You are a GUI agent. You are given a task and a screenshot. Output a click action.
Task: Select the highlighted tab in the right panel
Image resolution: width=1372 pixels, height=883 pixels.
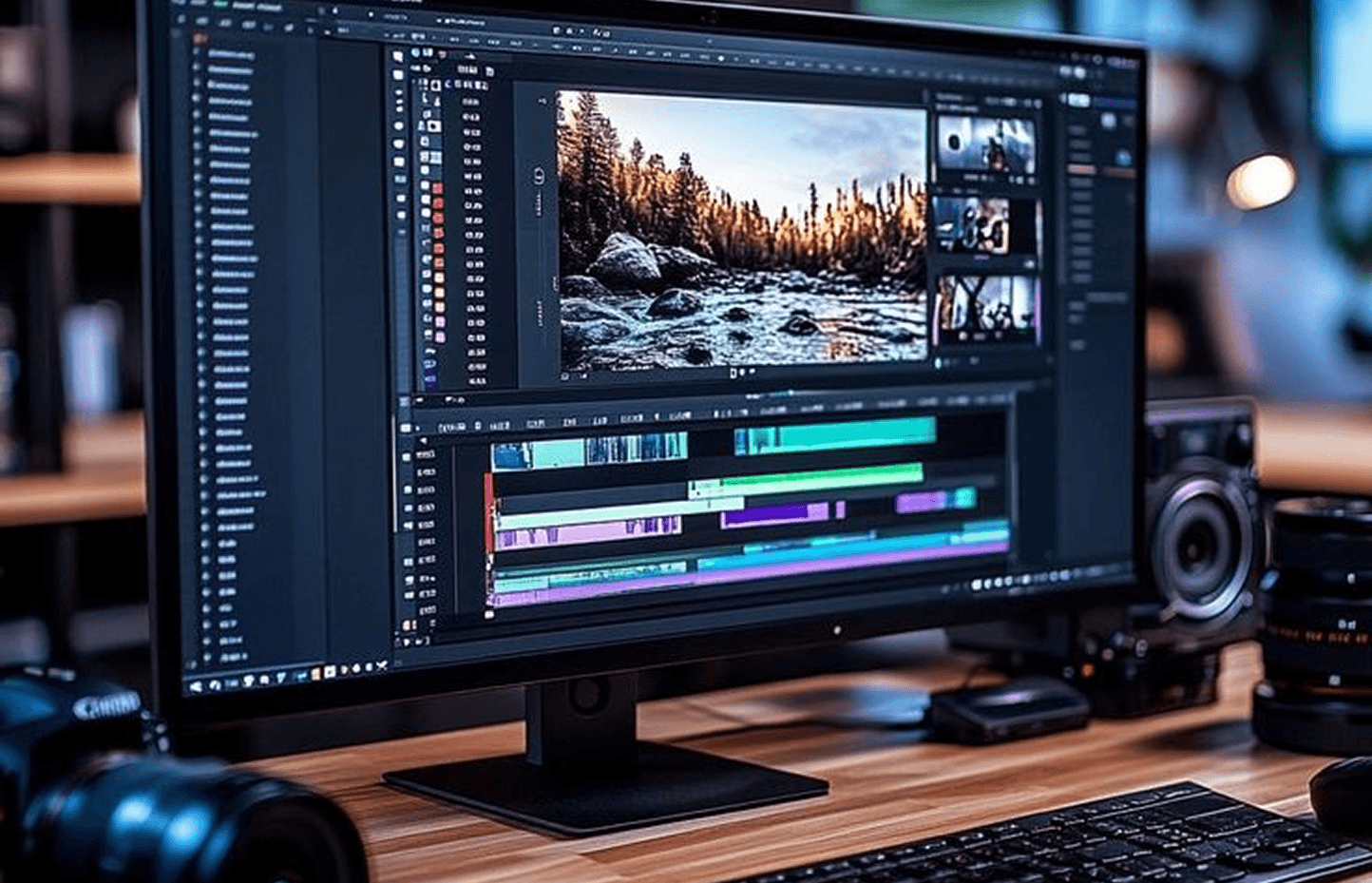pyautogui.click(x=1079, y=100)
